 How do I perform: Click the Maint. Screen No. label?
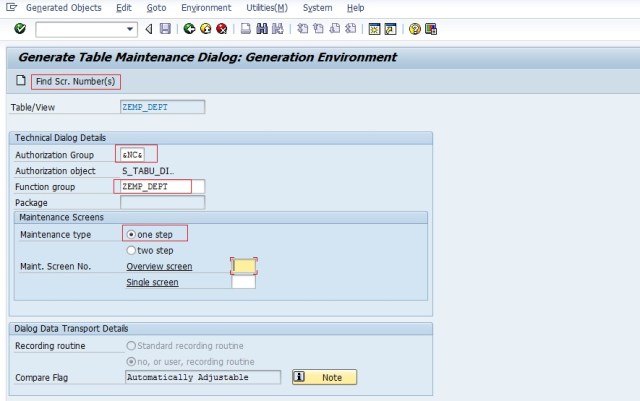click(x=56, y=267)
